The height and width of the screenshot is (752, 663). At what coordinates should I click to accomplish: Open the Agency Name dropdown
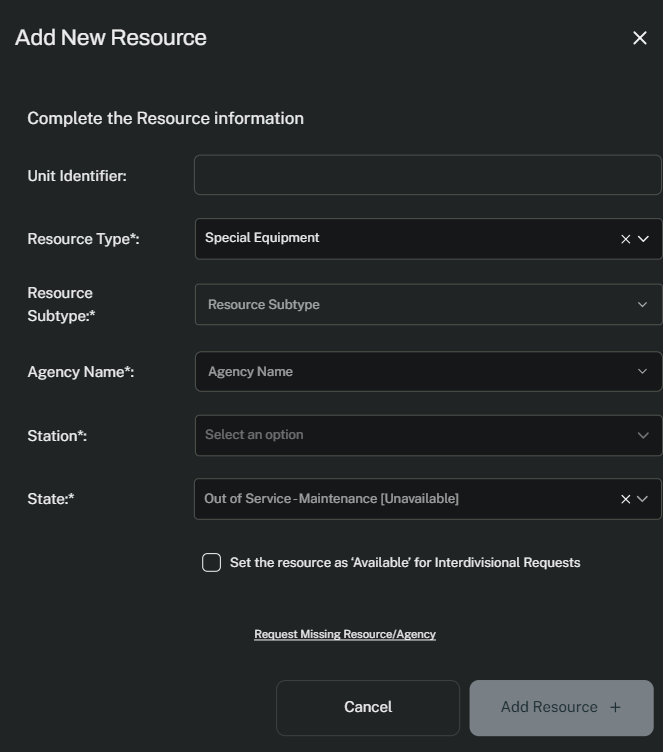[428, 372]
